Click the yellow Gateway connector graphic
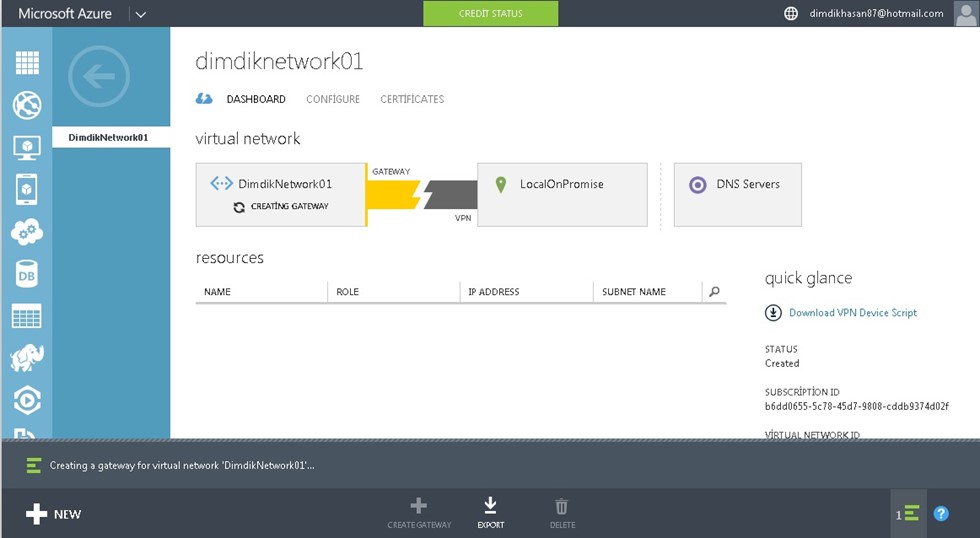The image size is (980, 538). pyautogui.click(x=394, y=194)
